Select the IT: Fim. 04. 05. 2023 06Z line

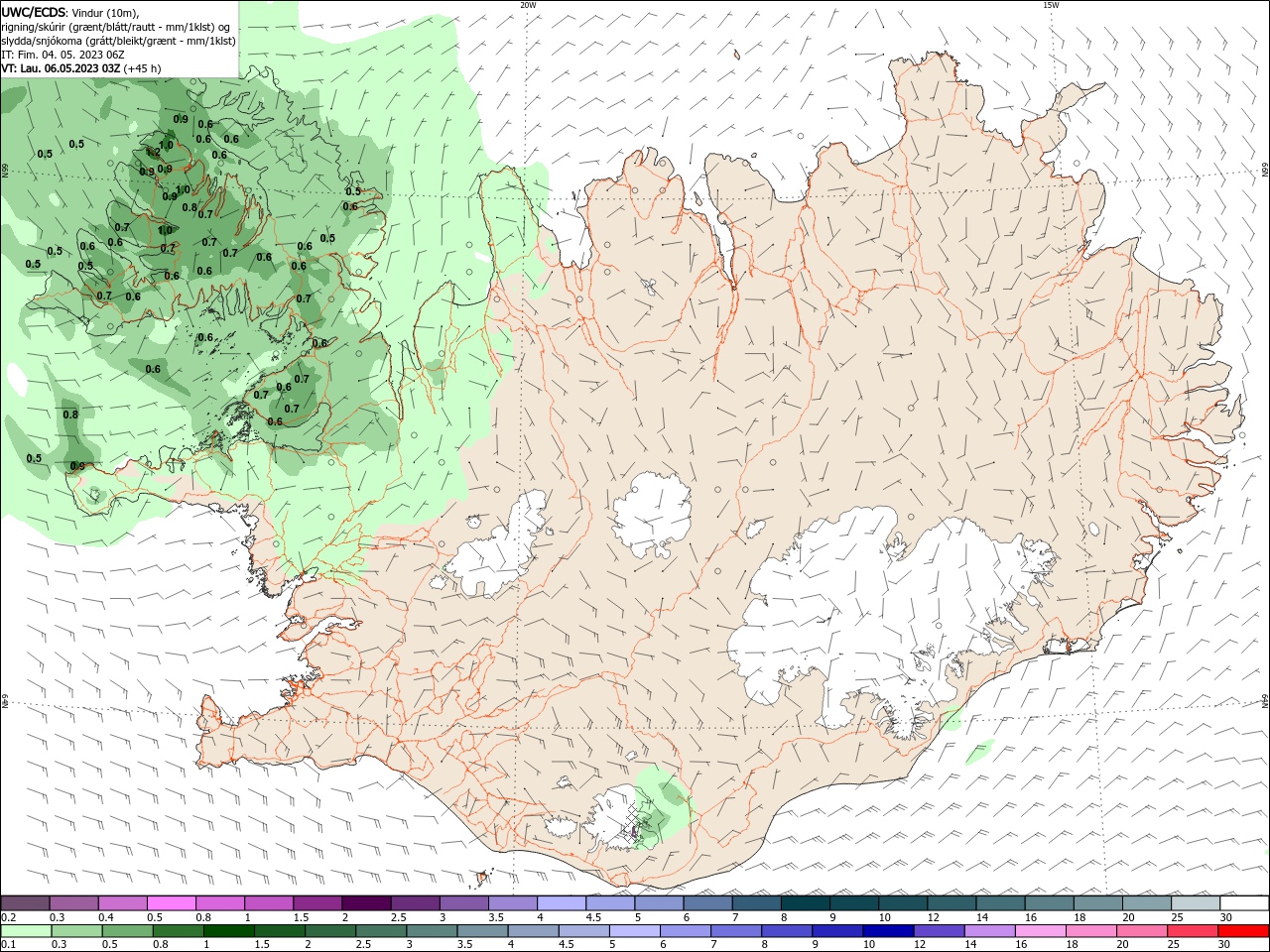coord(62,55)
